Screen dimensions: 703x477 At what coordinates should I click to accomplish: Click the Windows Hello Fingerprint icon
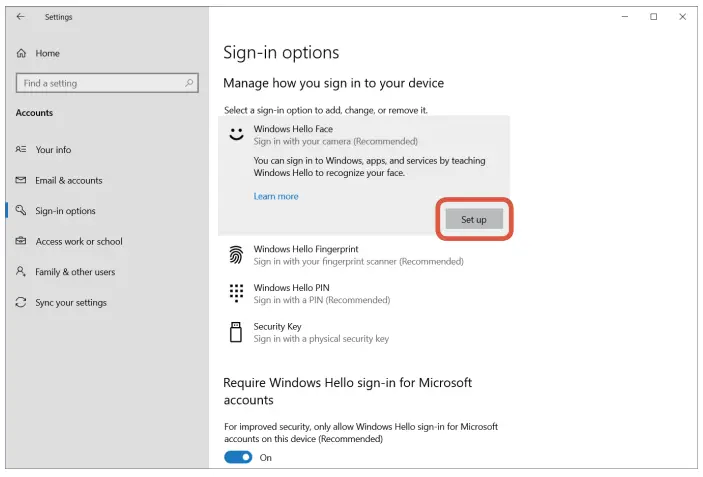(x=236, y=255)
